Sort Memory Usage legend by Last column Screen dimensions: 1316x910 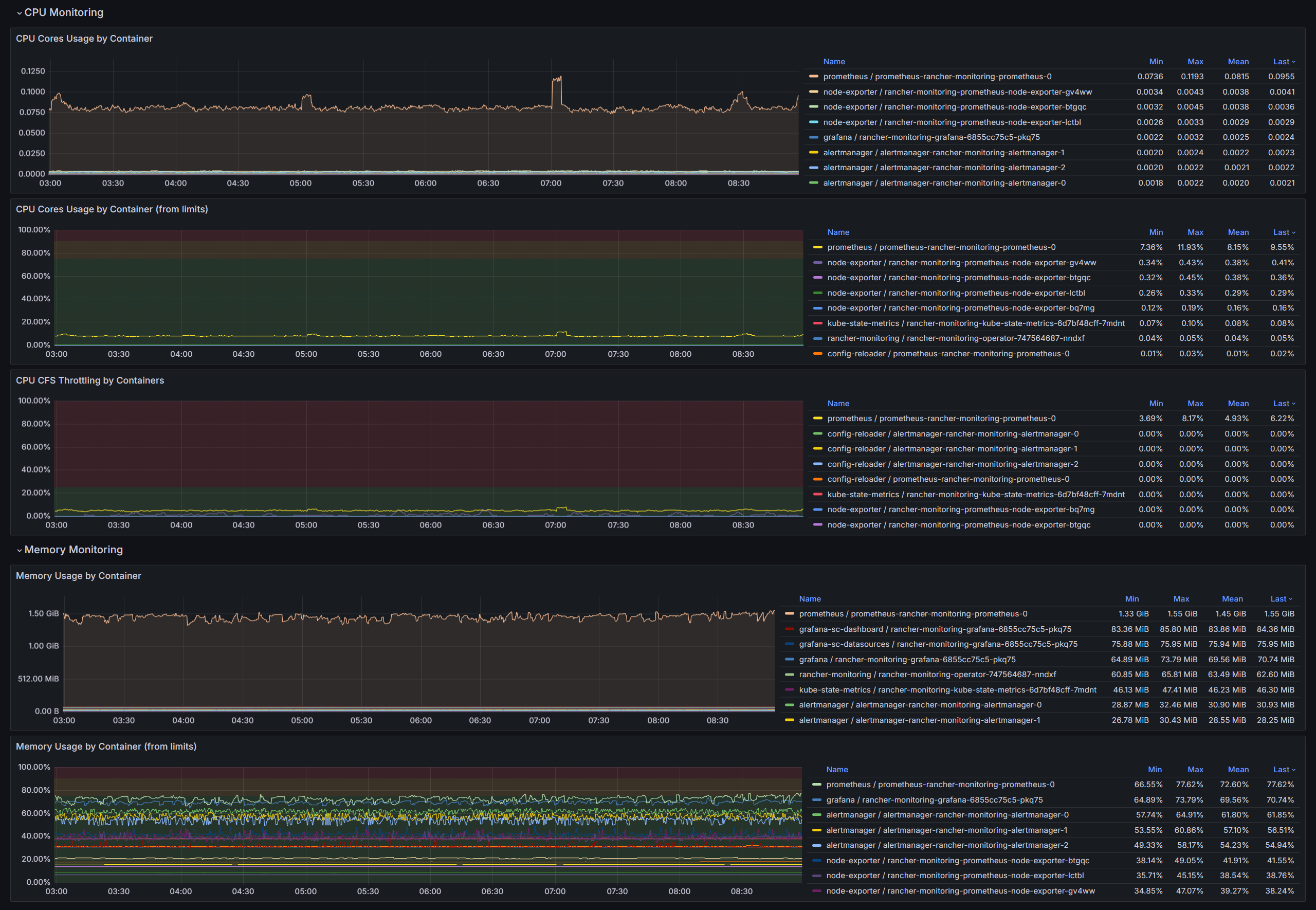tap(1278, 598)
